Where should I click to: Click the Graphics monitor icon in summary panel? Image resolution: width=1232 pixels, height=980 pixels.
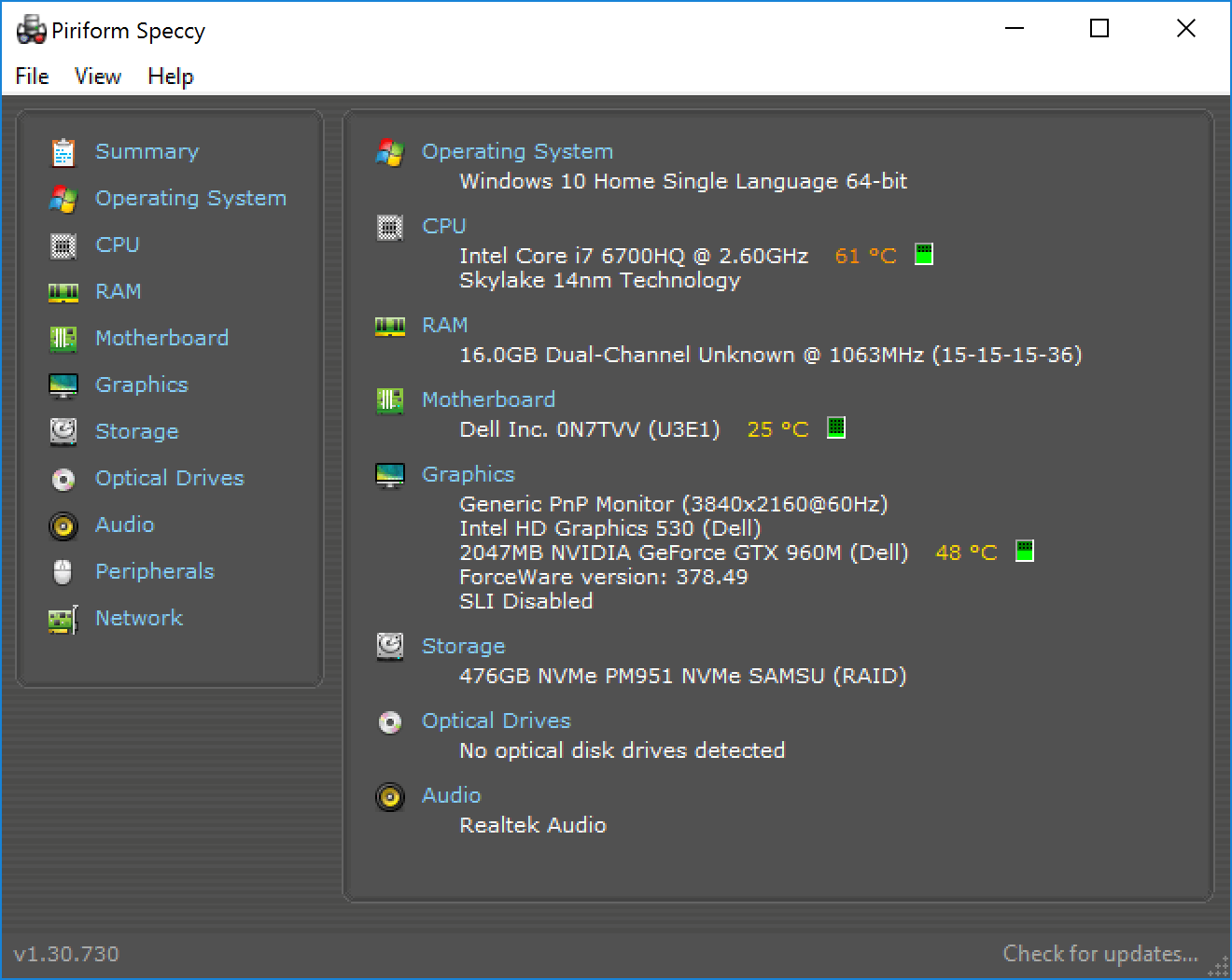pos(389,475)
